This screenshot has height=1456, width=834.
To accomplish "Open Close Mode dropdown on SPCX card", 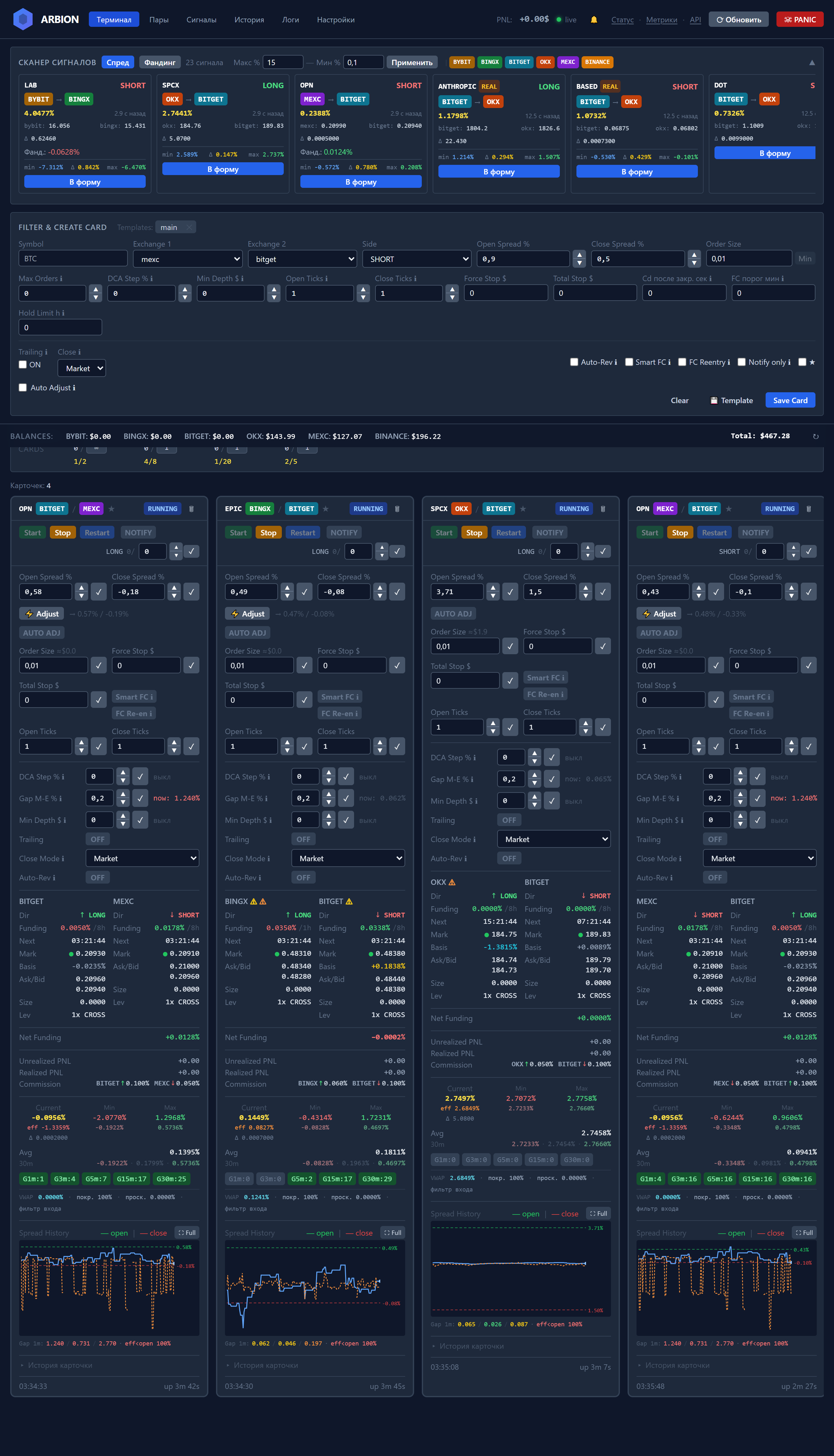I will (554, 839).
